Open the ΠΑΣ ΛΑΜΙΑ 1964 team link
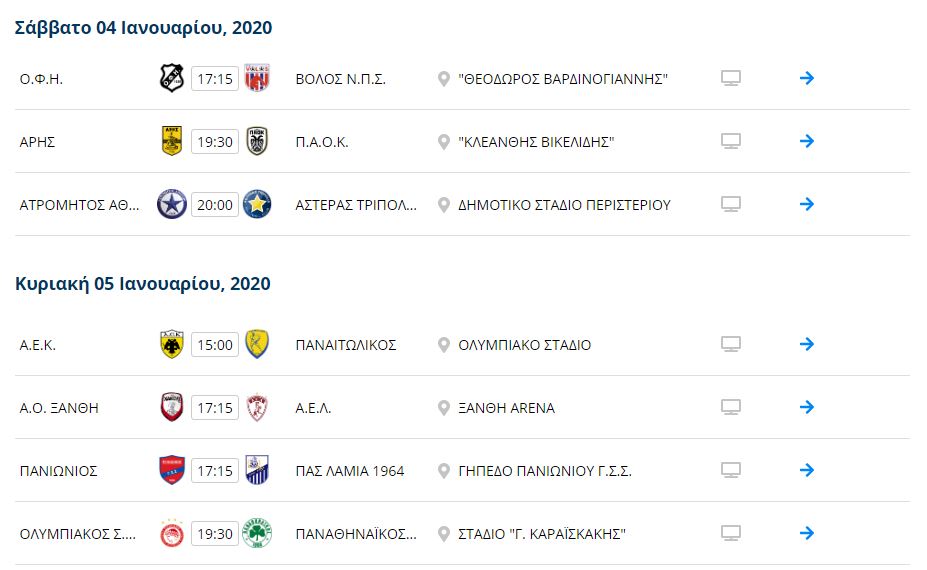 350,471
